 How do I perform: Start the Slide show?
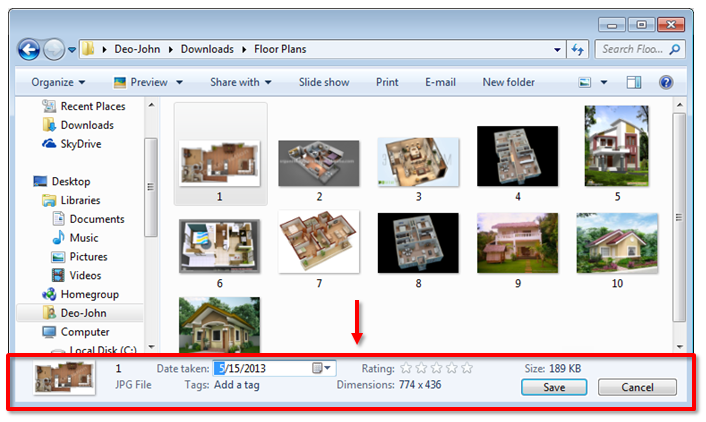324,82
